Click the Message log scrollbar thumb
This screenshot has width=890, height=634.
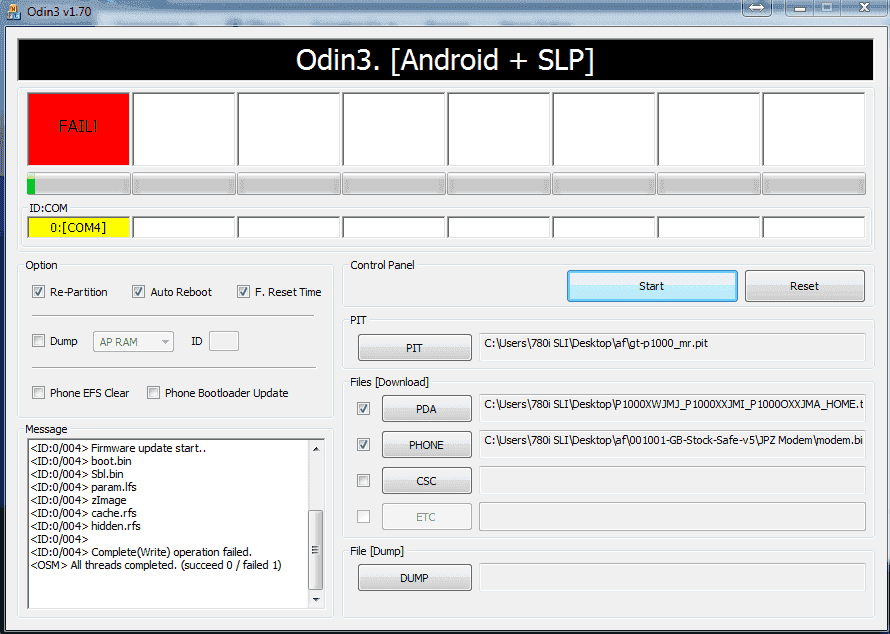click(x=316, y=549)
